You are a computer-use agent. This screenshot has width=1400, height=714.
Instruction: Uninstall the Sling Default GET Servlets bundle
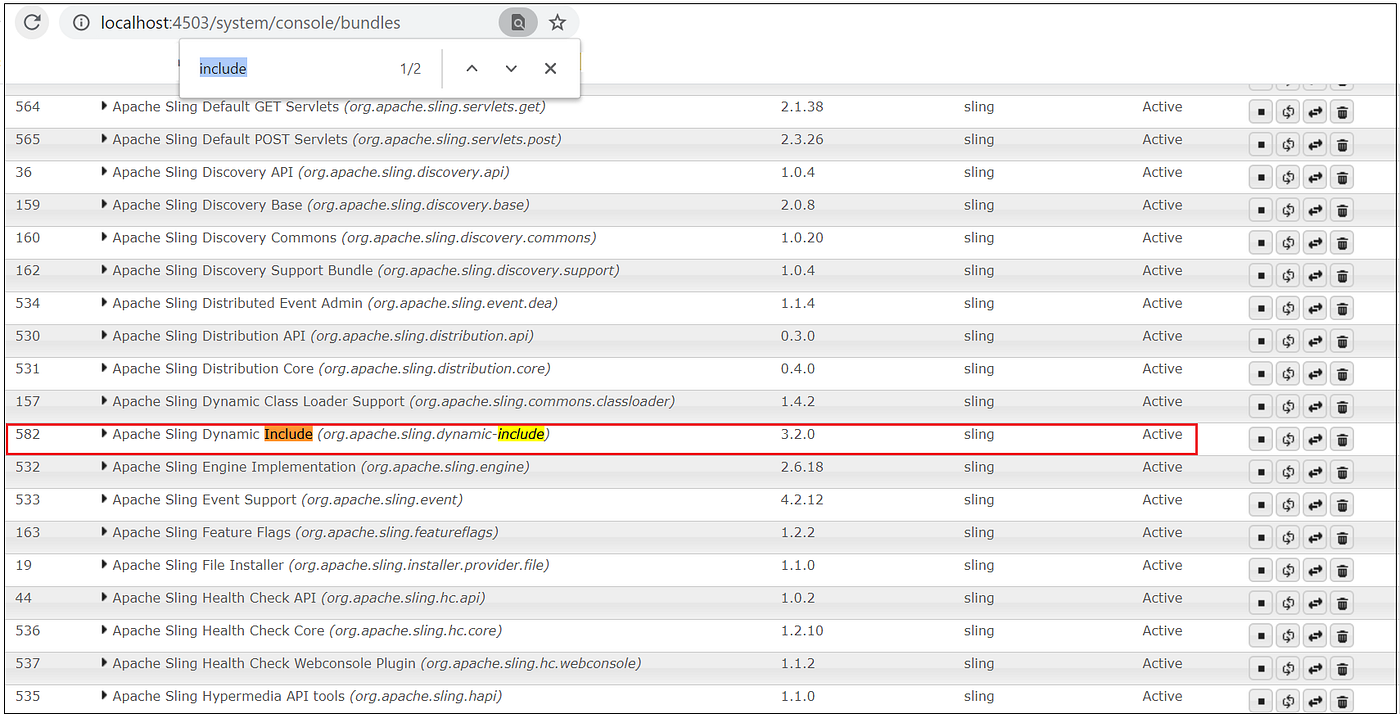(x=1342, y=111)
